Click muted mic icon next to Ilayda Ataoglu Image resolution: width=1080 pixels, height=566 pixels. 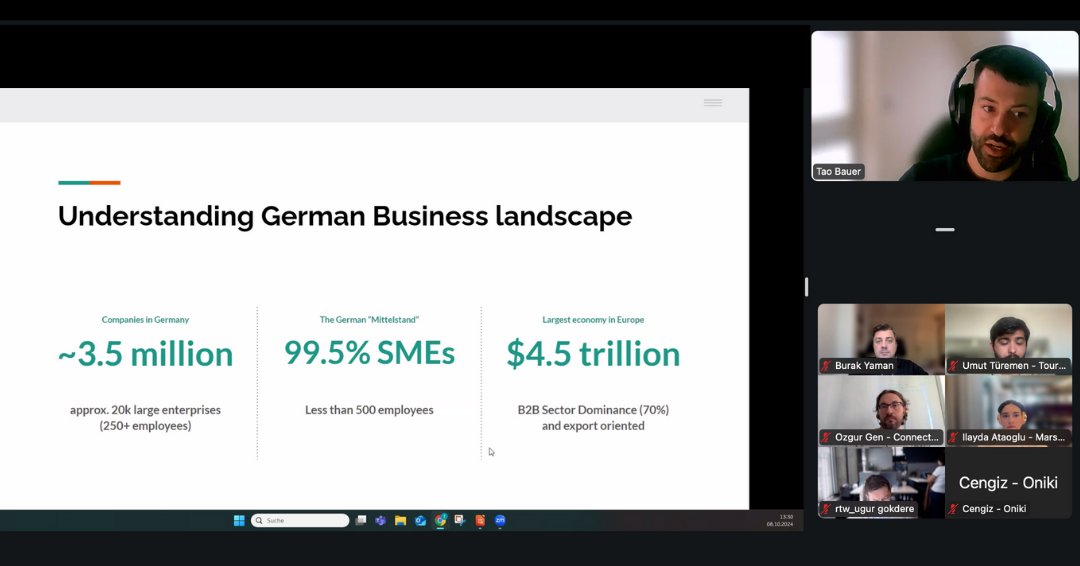click(x=953, y=437)
